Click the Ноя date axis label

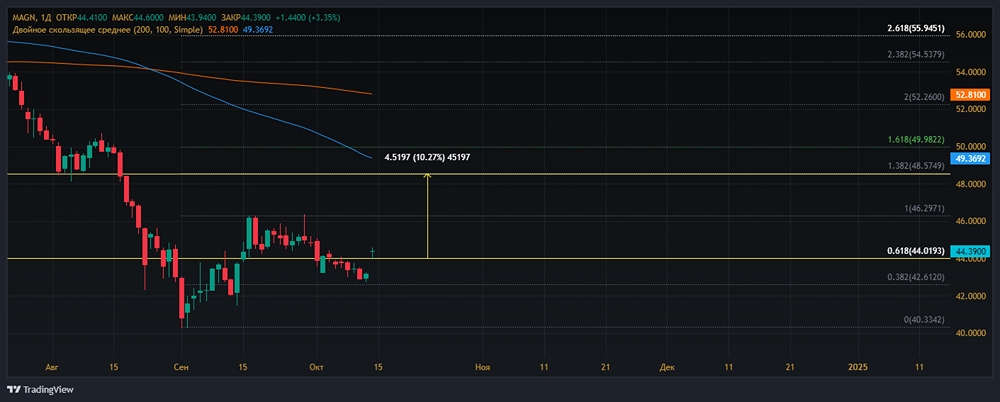(483, 368)
